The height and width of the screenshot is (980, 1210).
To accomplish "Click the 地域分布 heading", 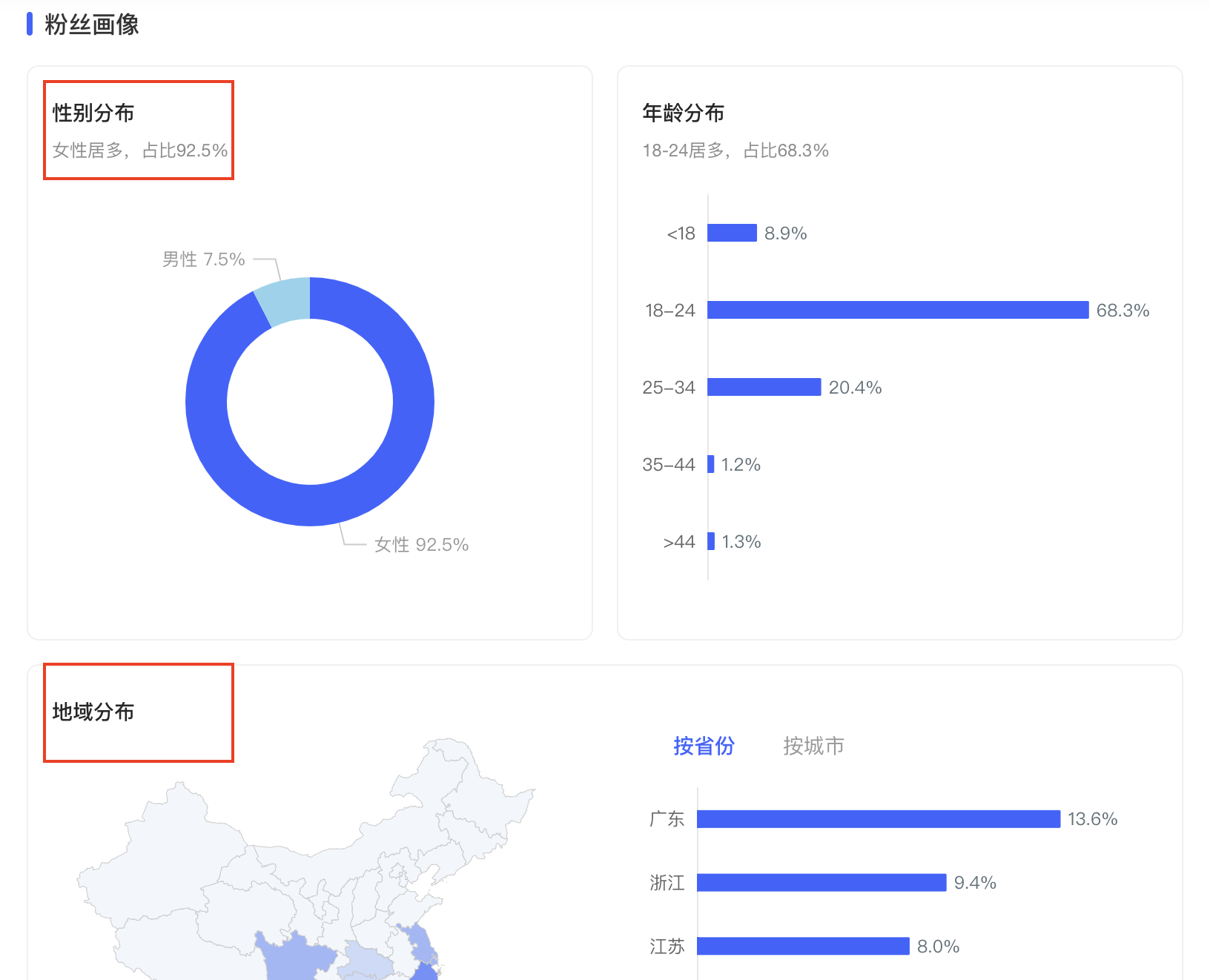I will click(x=93, y=712).
